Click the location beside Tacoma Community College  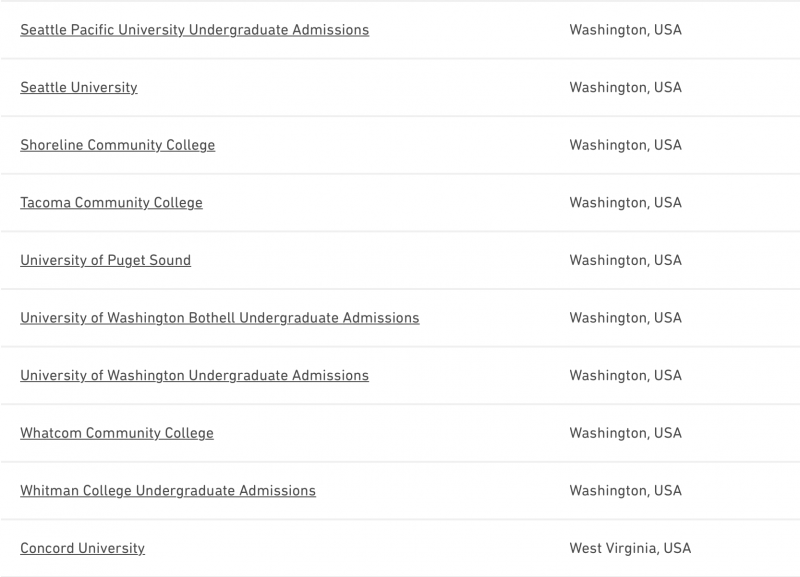625,203
